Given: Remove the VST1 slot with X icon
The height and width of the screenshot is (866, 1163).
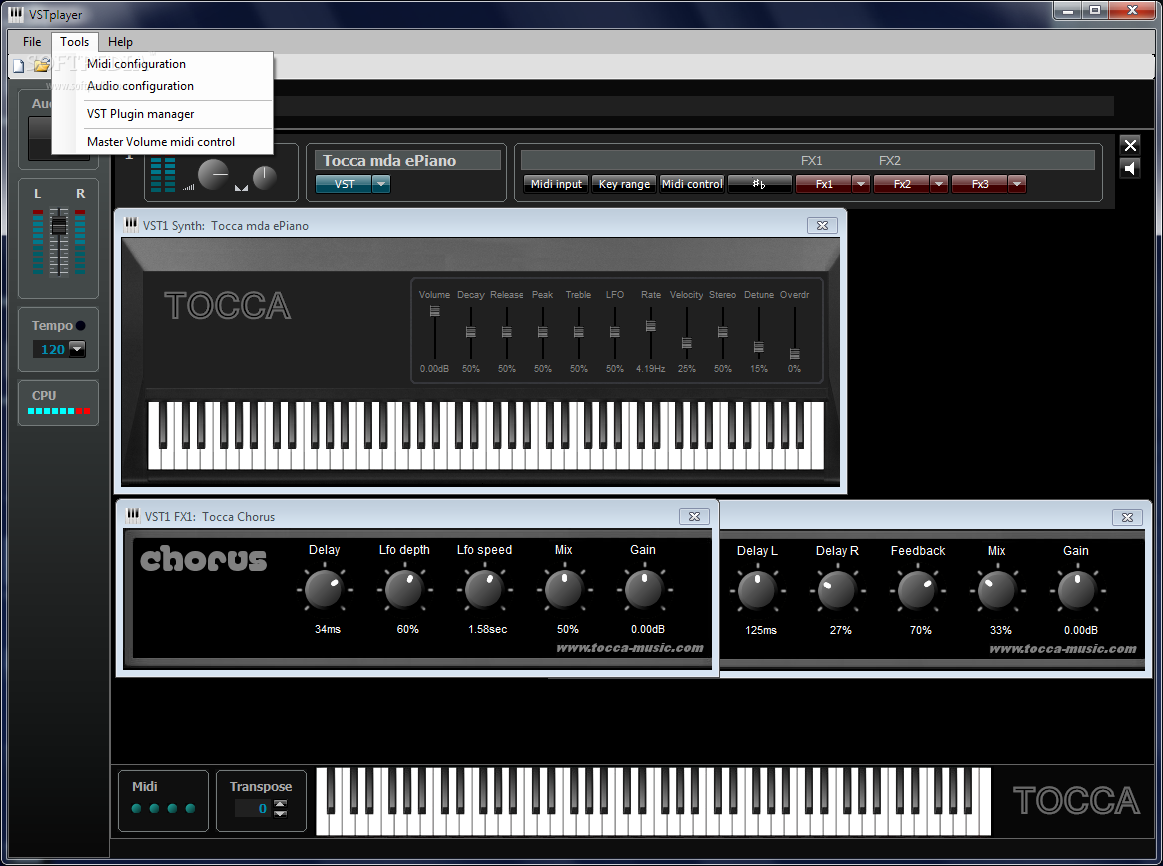Looking at the screenshot, I should pos(1130,145).
